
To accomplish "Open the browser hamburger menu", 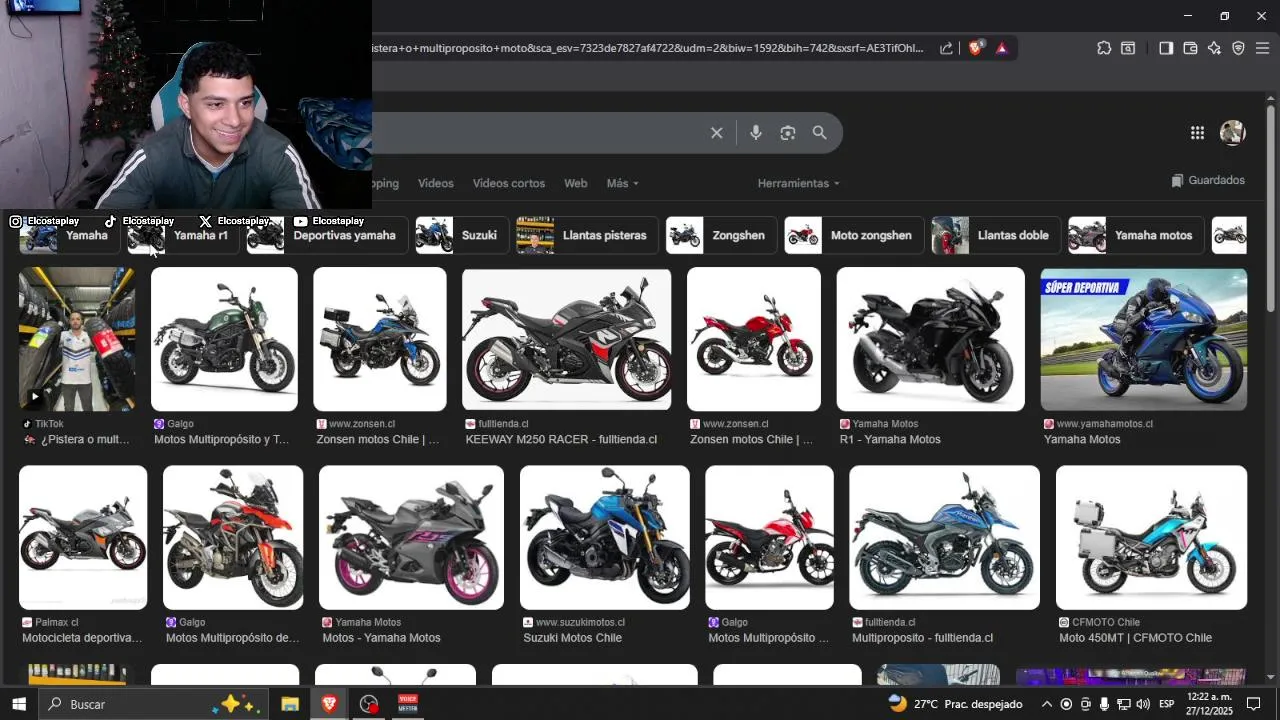I will pyautogui.click(x=1262, y=48).
